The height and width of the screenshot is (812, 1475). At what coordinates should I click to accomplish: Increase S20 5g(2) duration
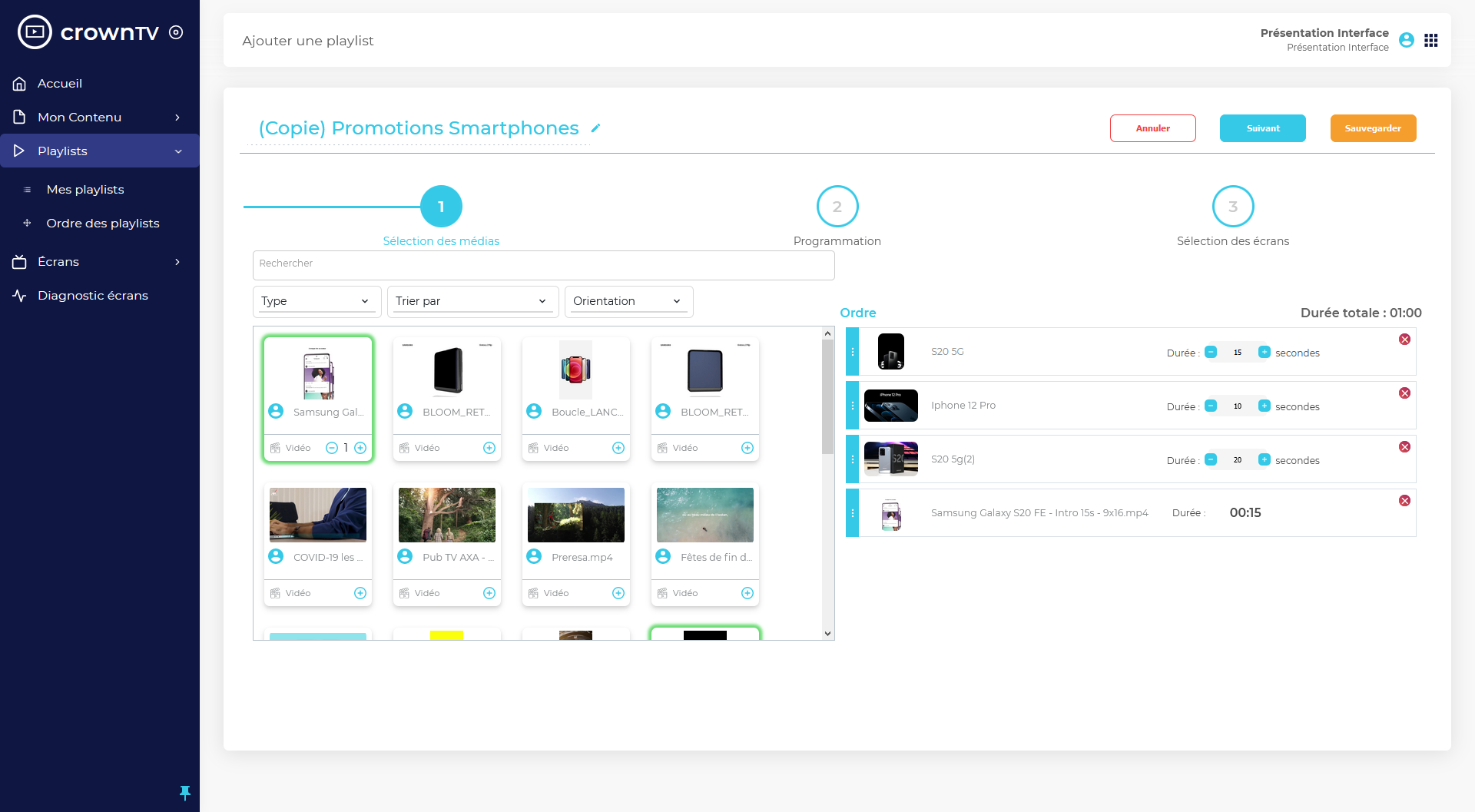click(1265, 459)
